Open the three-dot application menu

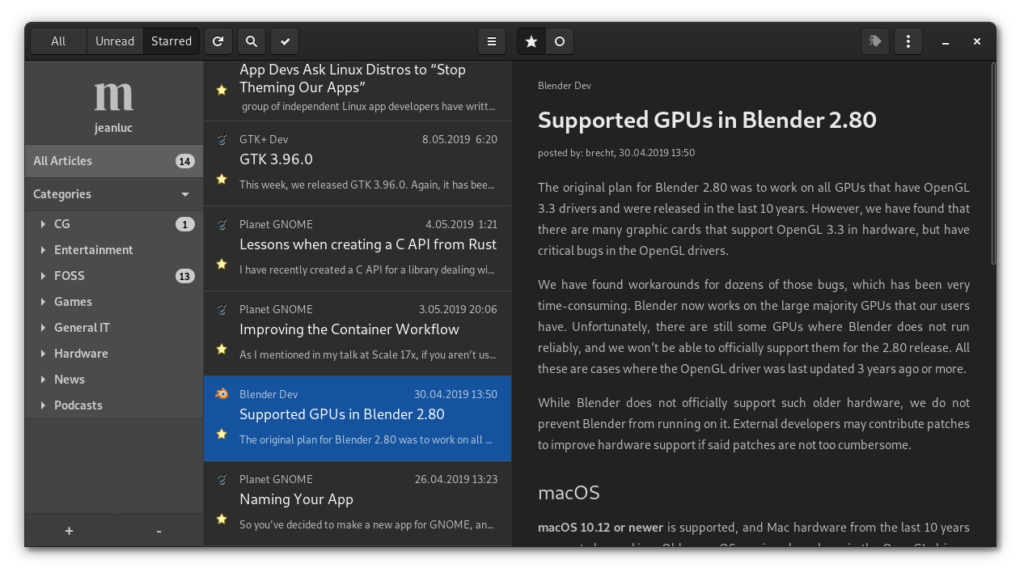[908, 40]
